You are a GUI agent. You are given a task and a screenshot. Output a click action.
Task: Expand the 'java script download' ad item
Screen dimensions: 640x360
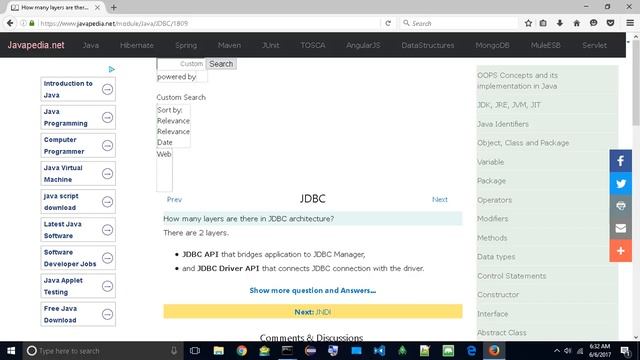coord(107,202)
